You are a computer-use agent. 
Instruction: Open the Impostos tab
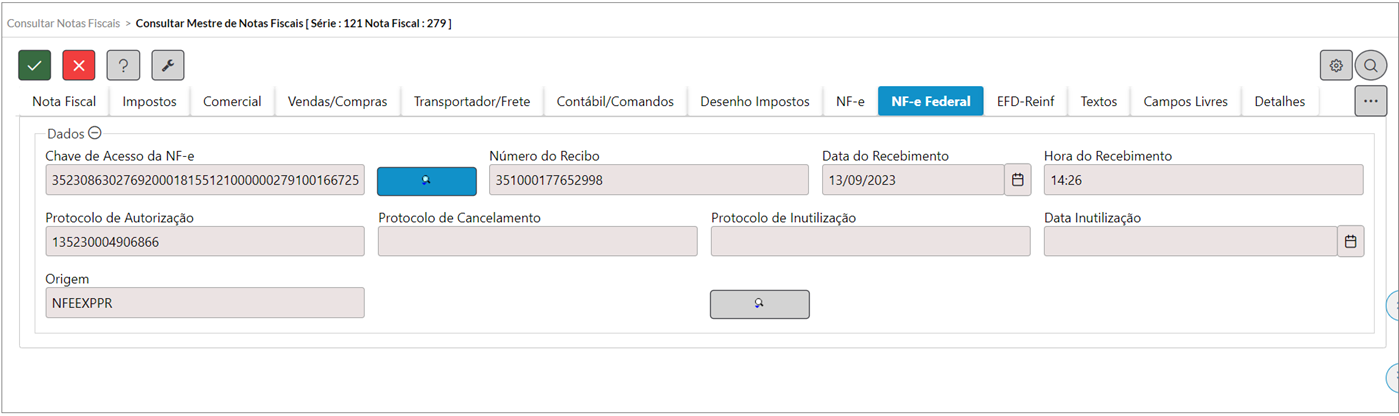point(149,101)
